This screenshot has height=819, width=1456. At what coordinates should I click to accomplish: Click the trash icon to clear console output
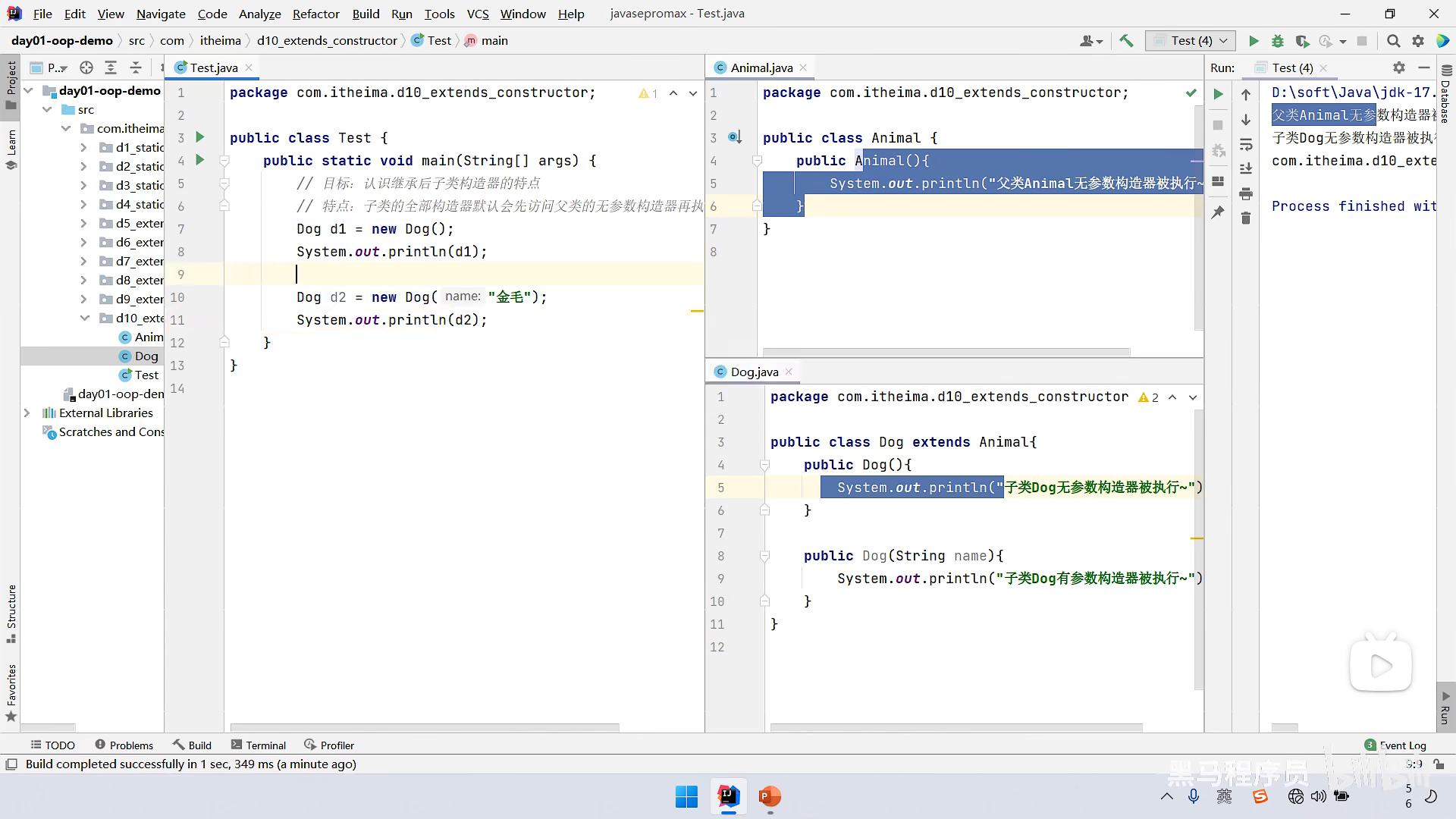(x=1246, y=218)
